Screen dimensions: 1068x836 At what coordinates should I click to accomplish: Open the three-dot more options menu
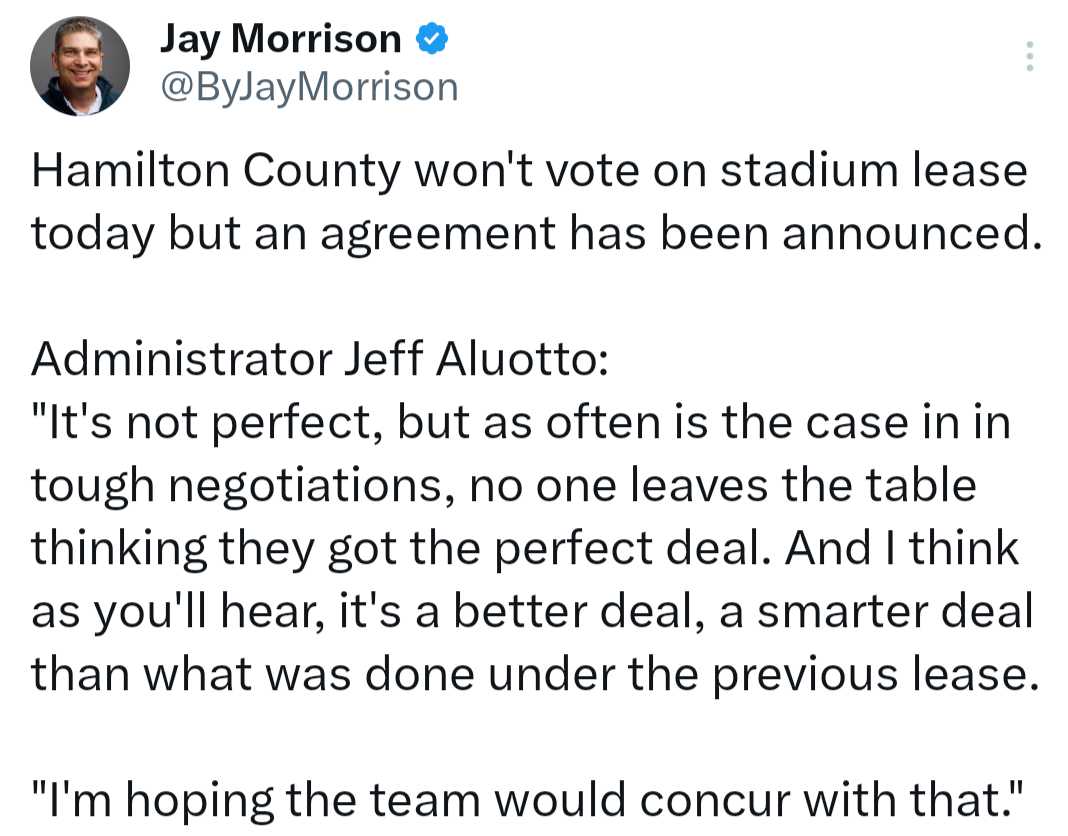point(1030,56)
